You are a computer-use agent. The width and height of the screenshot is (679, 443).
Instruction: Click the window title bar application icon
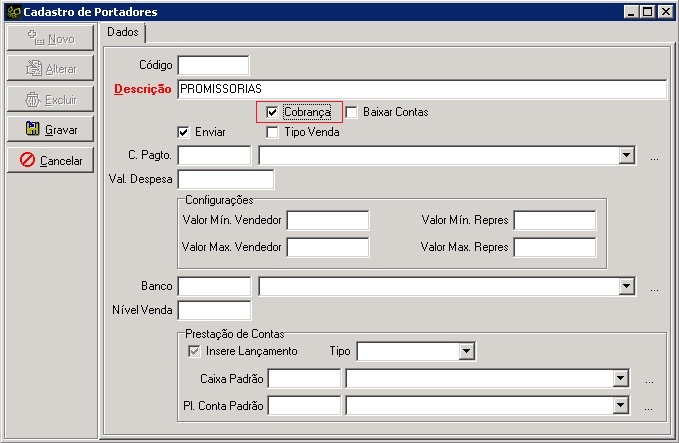click(x=13, y=12)
